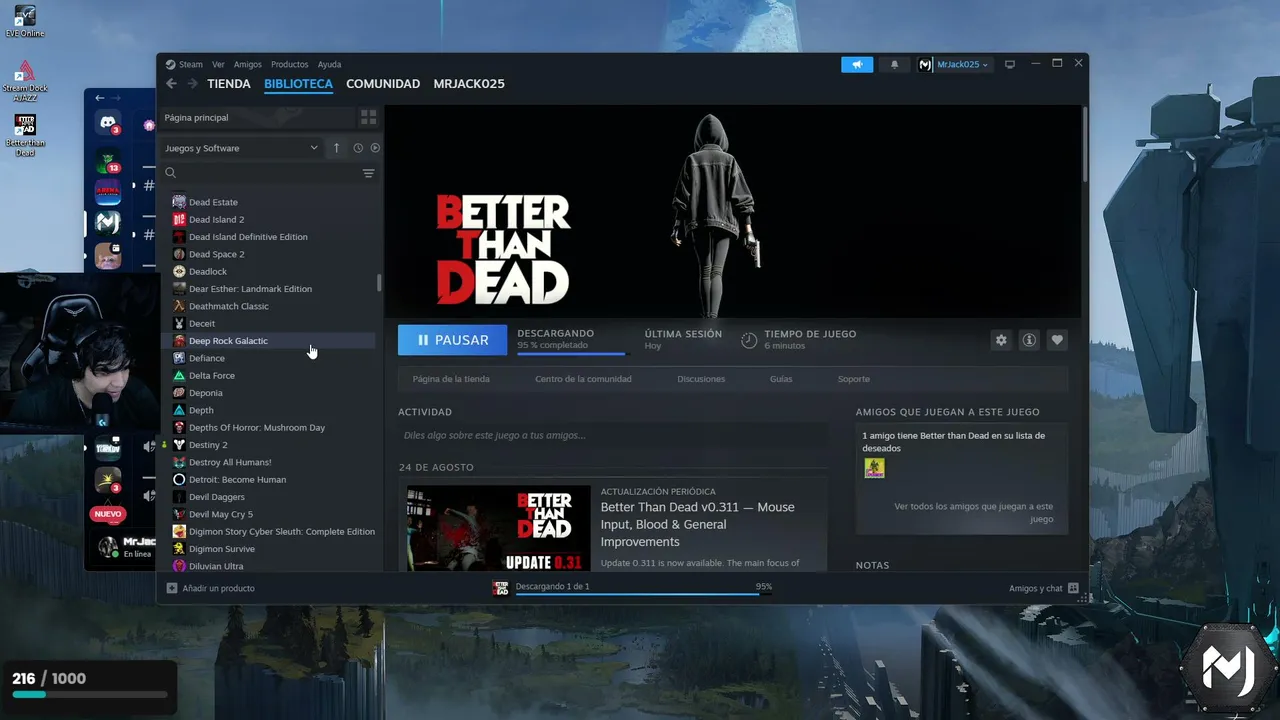Open the Productos menu
This screenshot has height=720, width=1280.
[290, 65]
